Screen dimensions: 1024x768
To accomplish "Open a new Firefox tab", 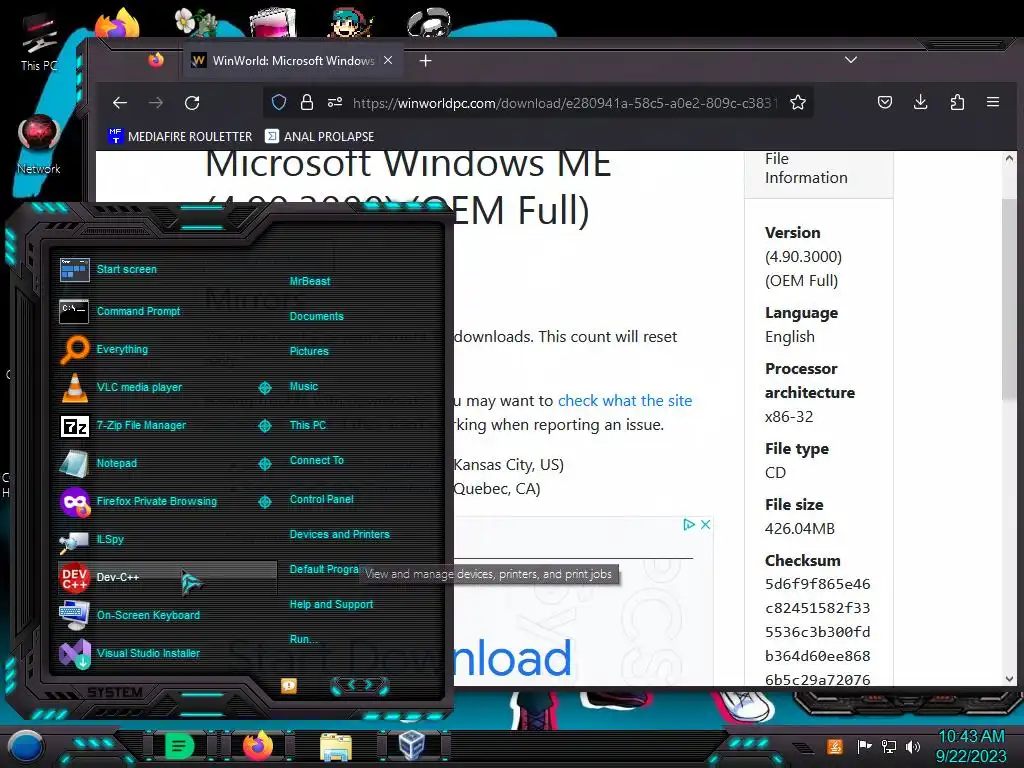I will click(426, 61).
